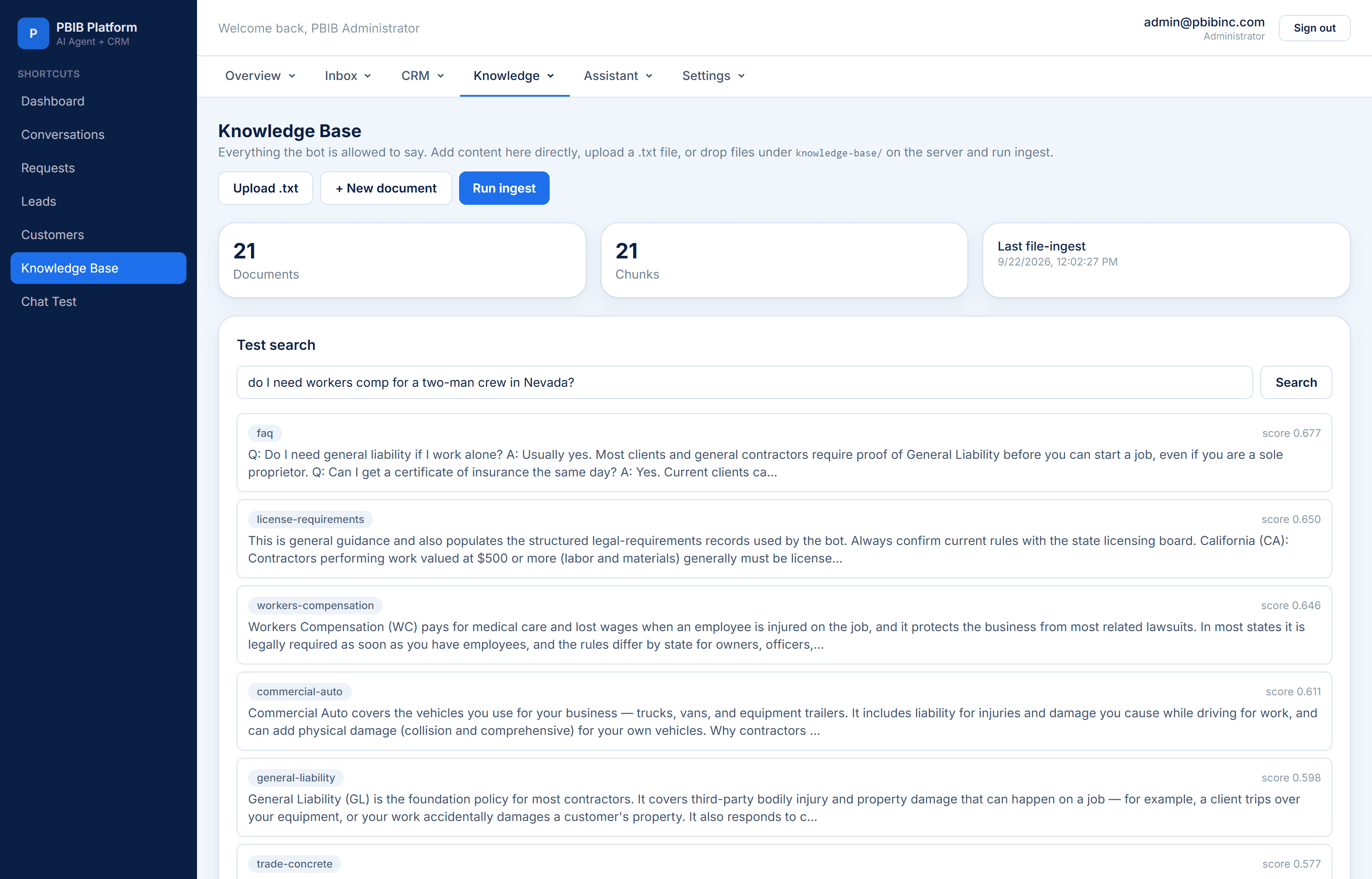Click the score 0.611 value
1372x879 pixels.
coord(1293,692)
